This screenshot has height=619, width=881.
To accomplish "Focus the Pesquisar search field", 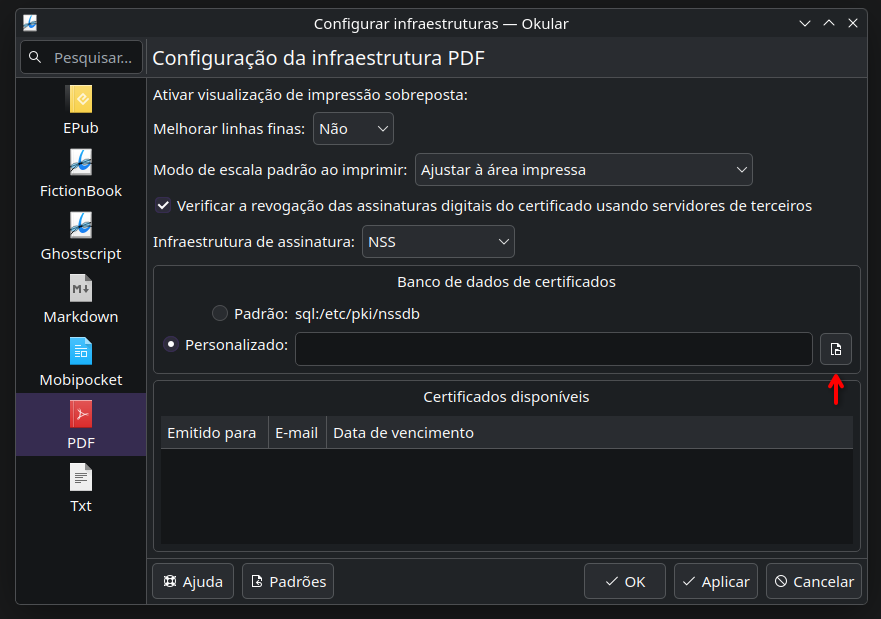I will tap(81, 57).
